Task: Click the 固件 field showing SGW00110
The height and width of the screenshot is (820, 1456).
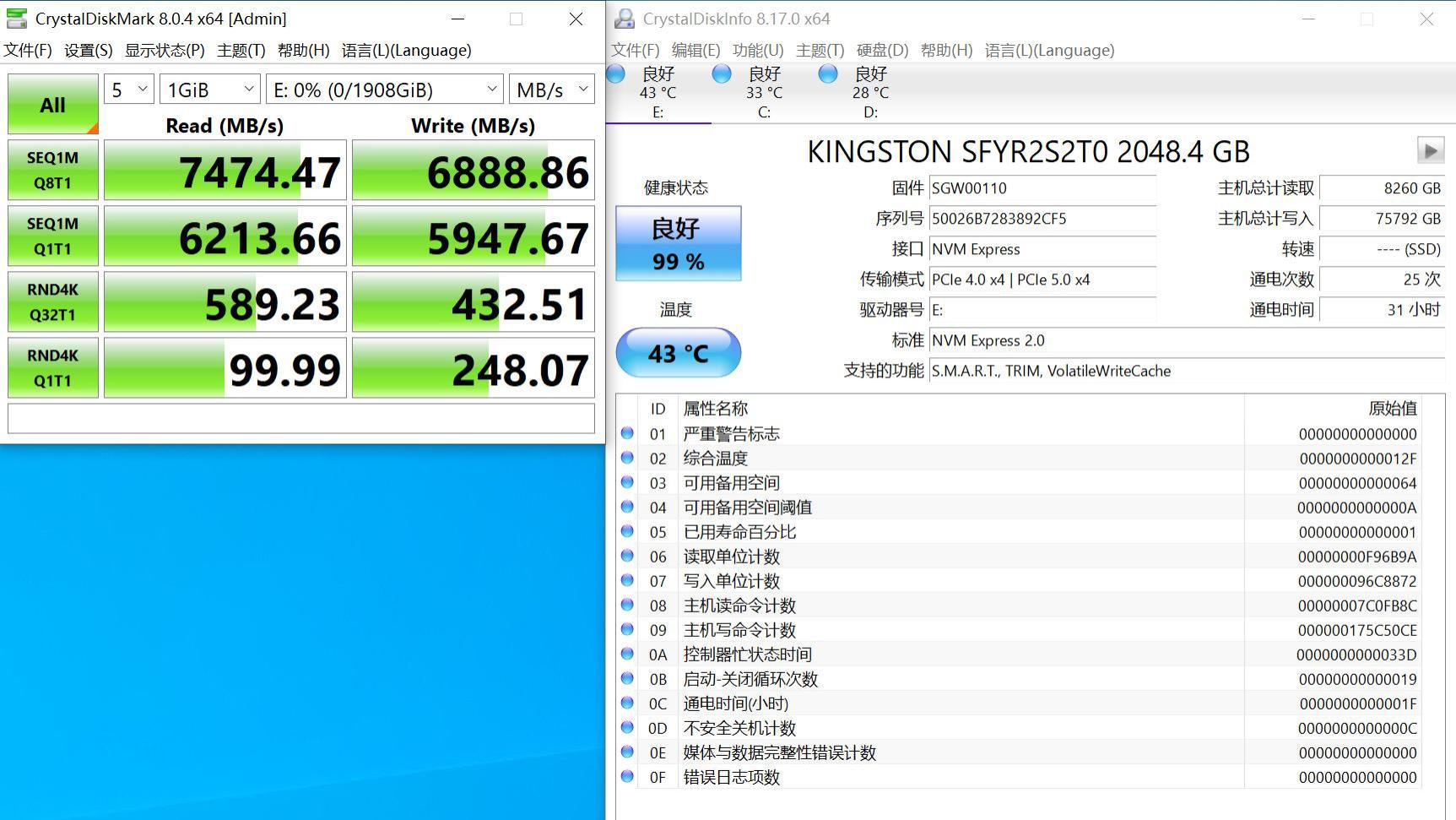Action: 1042,188
